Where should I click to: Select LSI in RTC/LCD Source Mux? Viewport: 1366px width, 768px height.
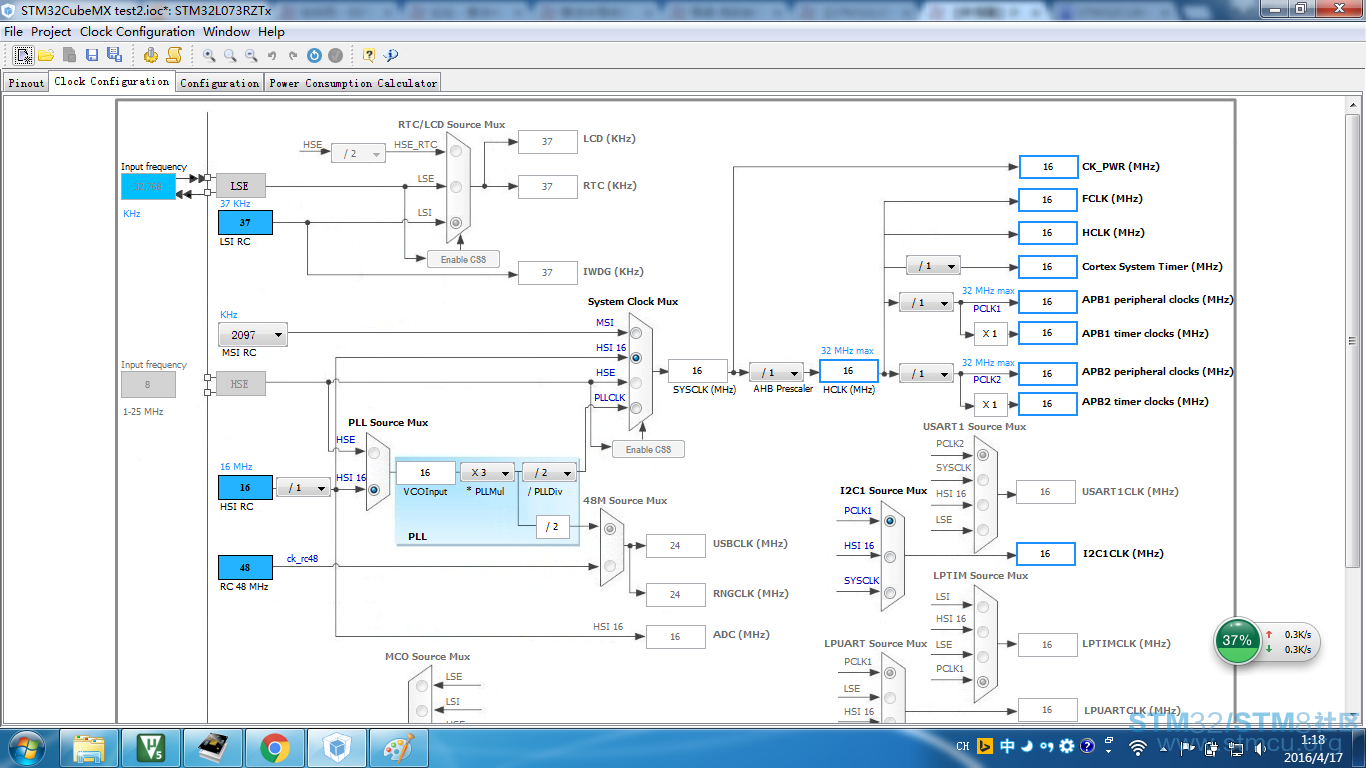point(456,222)
